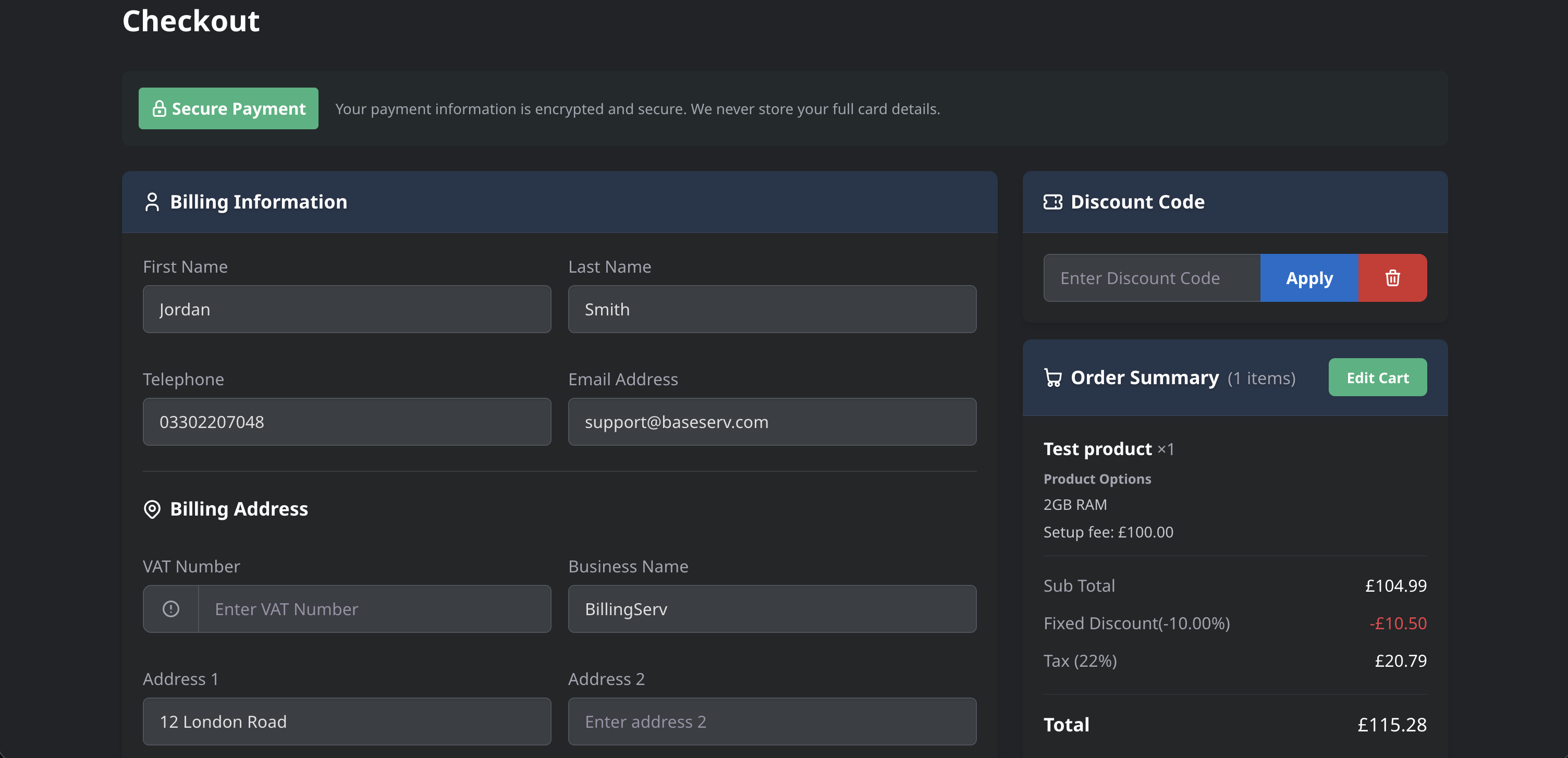Click the Checkout page heading
The image size is (1568, 758).
(x=191, y=21)
